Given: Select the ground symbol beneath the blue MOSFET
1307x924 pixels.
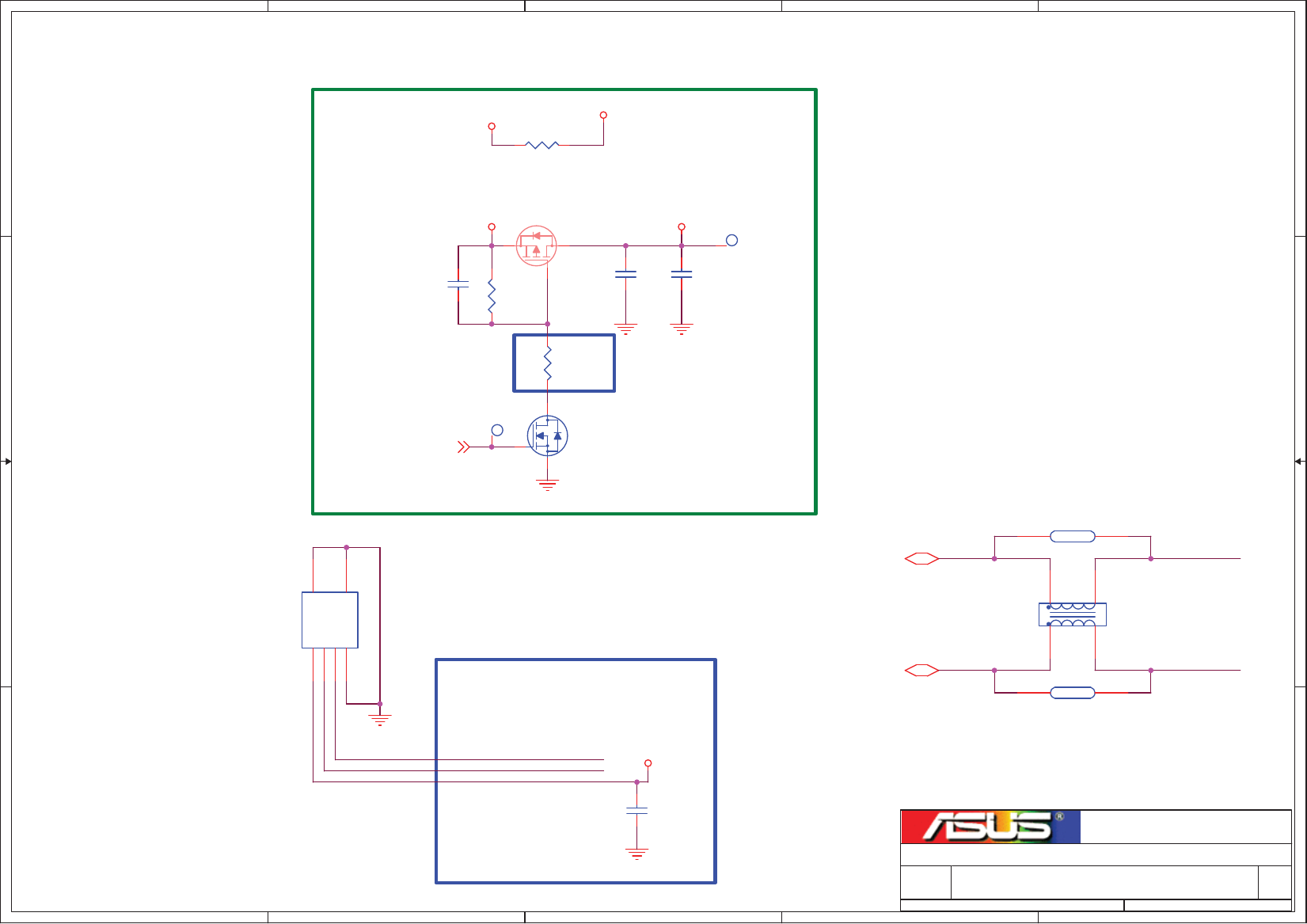Looking at the screenshot, I should coord(547,485).
